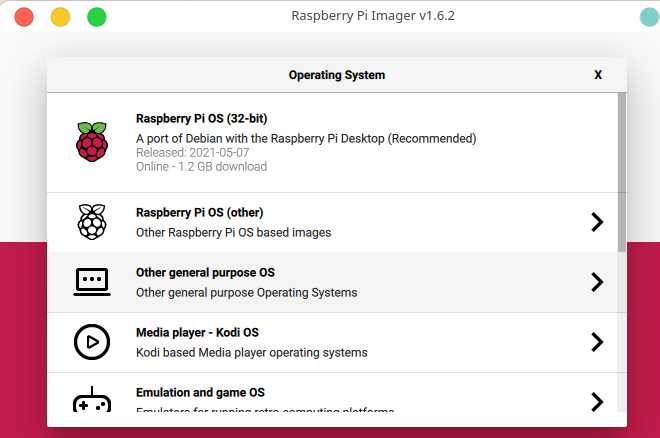Image resolution: width=660 pixels, height=438 pixels.
Task: Click 'A port of Debian' description text
Action: coord(306,138)
